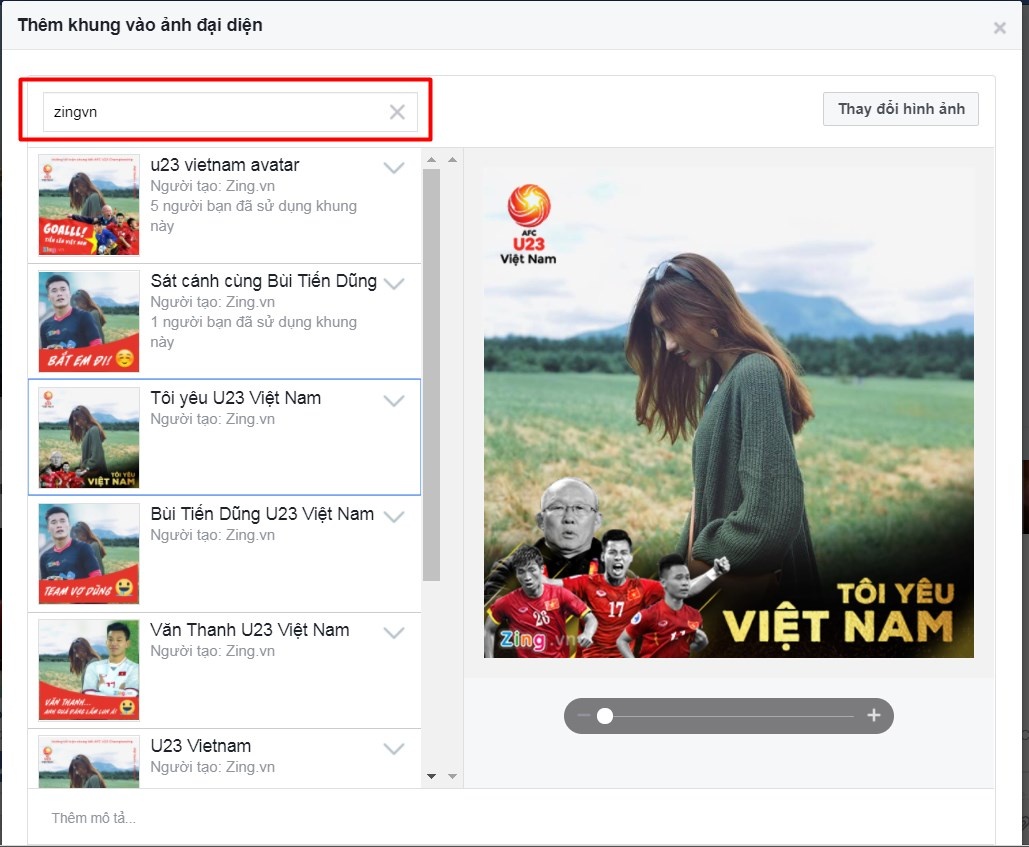
Task: Click the minus icon to zoom out preview
Action: [x=585, y=716]
